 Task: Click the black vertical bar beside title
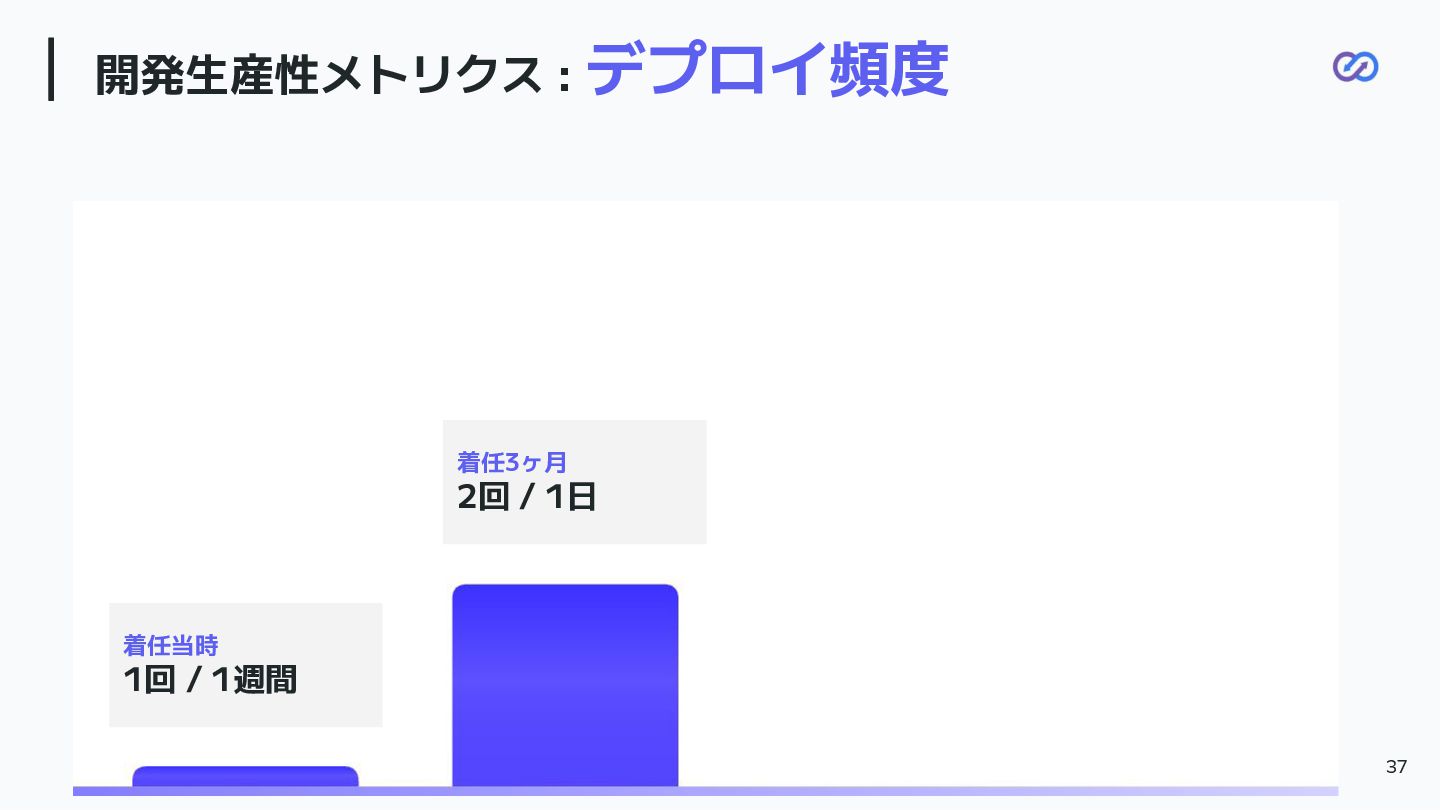[51, 69]
